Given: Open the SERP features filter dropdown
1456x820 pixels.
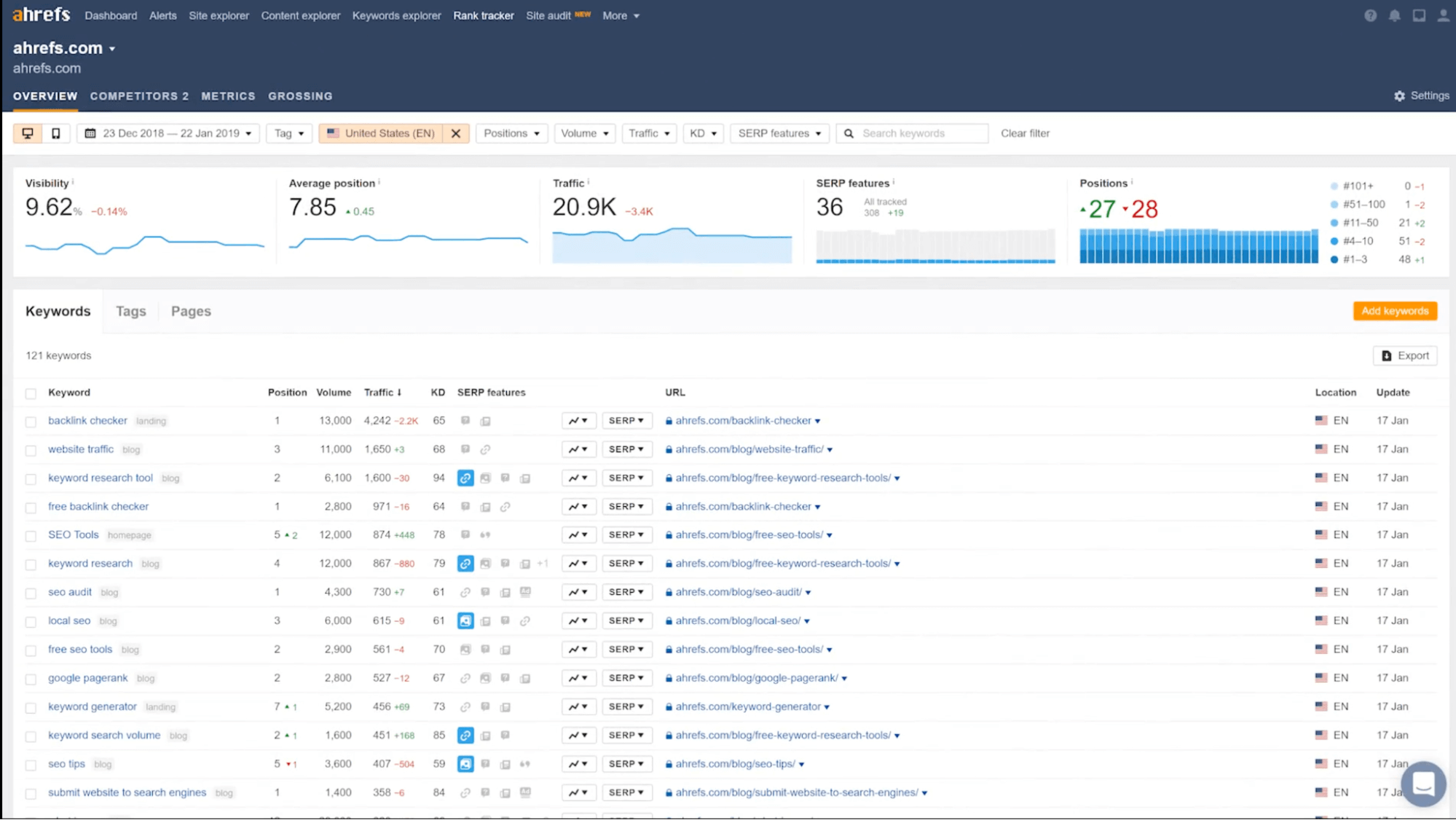Looking at the screenshot, I should 779,133.
